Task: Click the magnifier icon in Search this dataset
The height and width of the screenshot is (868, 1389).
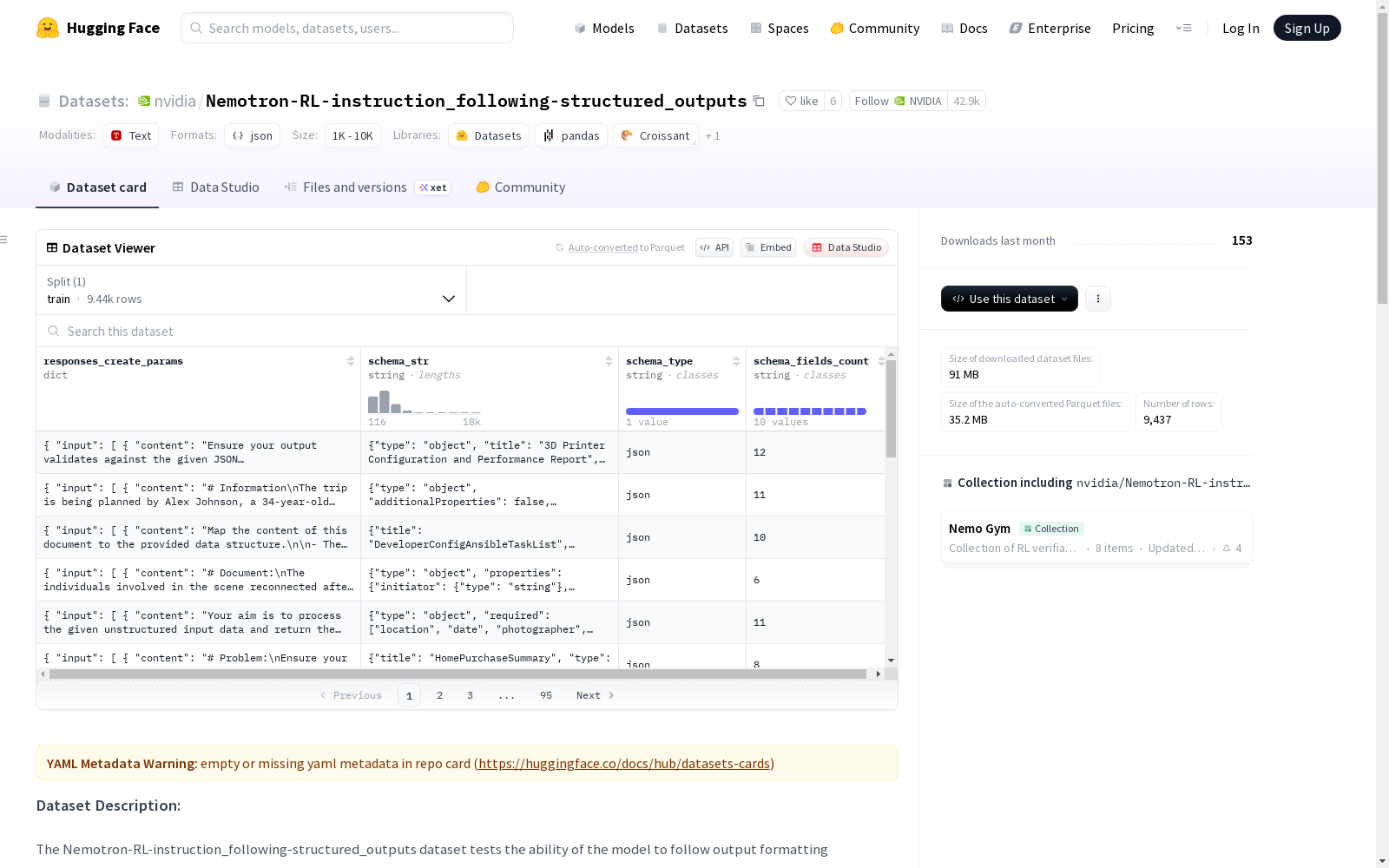Action: (x=54, y=331)
